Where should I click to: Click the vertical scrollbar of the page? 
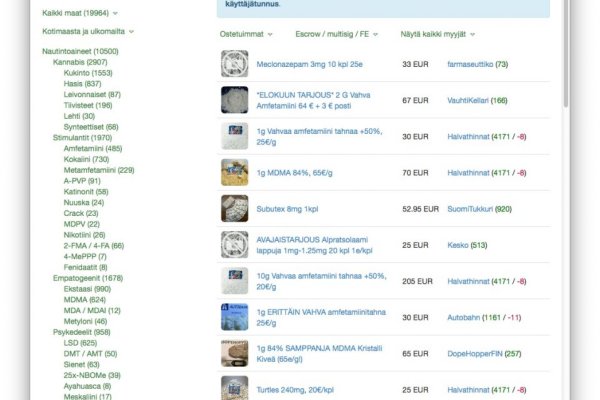tap(566, 54)
